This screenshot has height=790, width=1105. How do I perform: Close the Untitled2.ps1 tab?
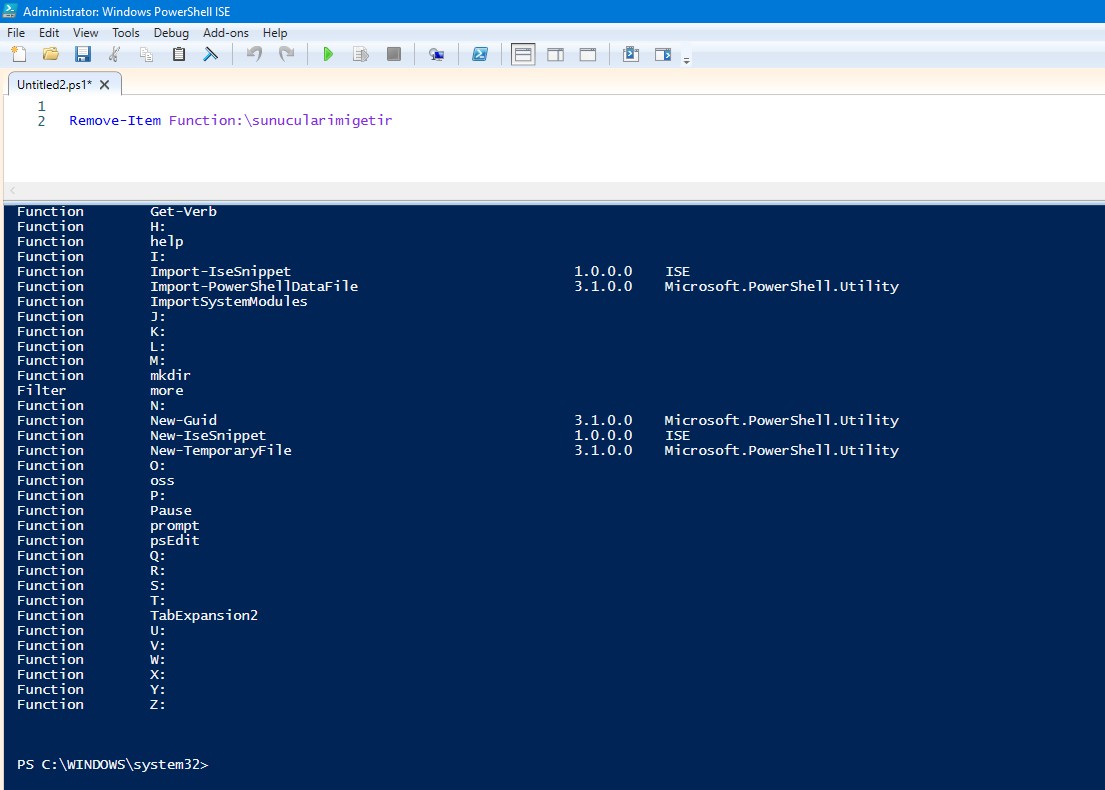[105, 84]
